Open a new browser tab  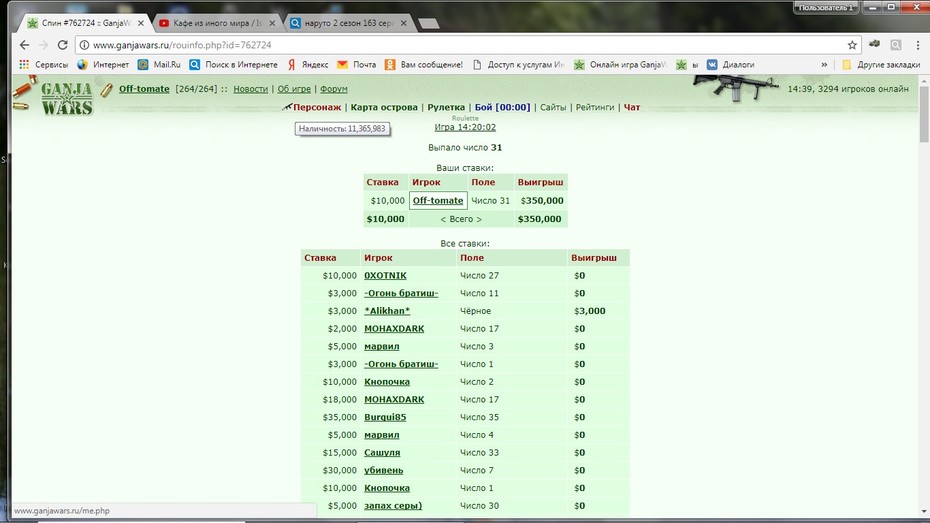point(428,24)
